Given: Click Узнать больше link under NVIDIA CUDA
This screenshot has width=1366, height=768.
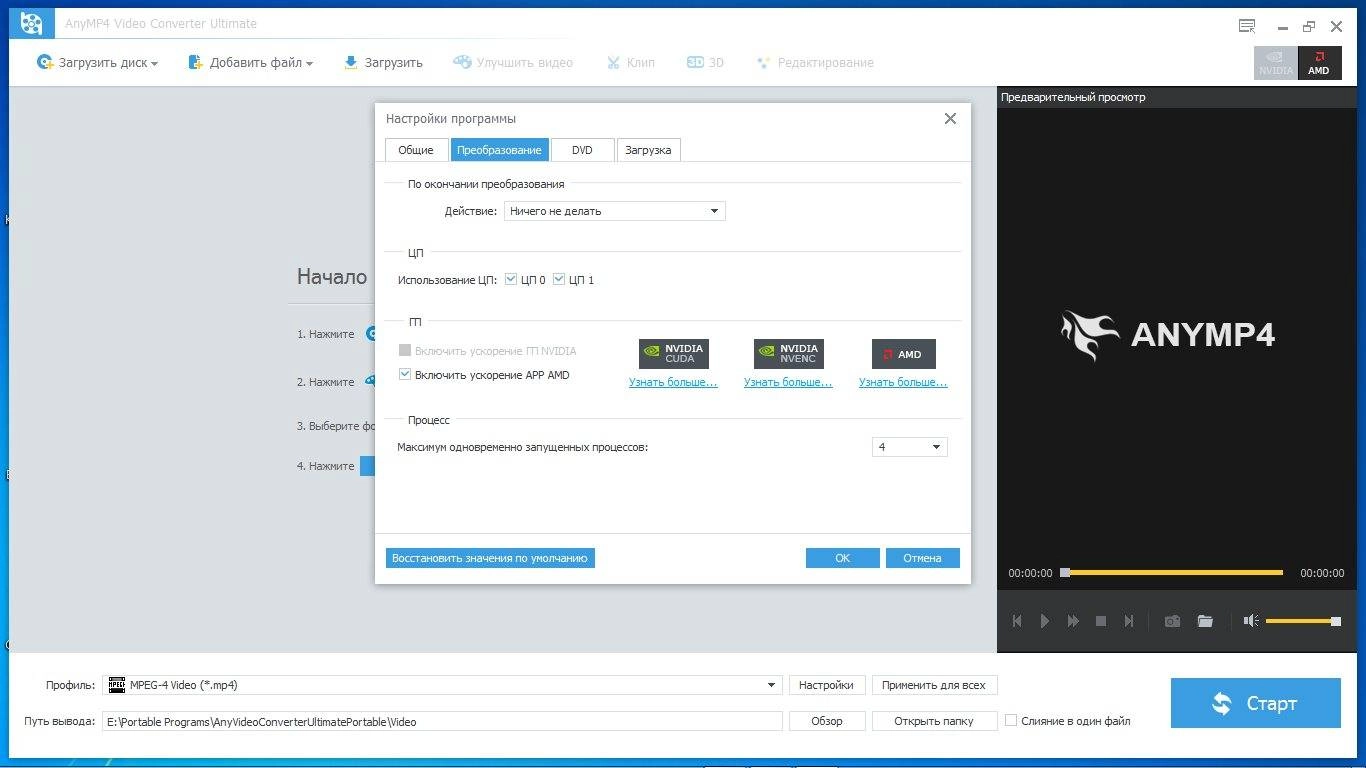Looking at the screenshot, I should coord(673,382).
